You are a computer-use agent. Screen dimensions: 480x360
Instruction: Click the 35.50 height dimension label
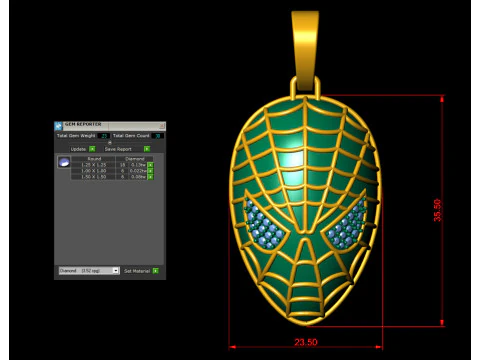pos(437,210)
